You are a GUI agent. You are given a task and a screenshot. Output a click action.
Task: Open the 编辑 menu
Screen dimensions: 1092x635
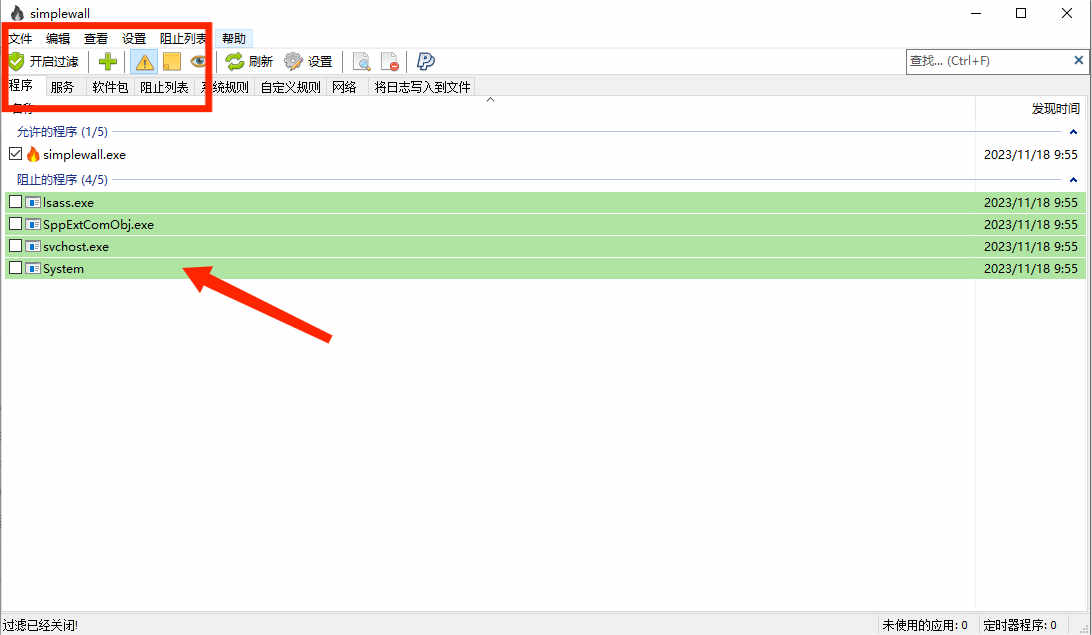(58, 38)
